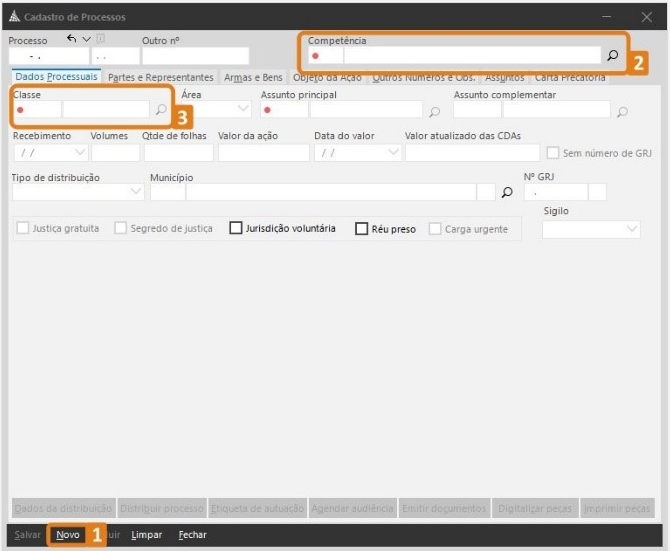
Task: Click the Município search magnifier icon
Action: click(507, 192)
